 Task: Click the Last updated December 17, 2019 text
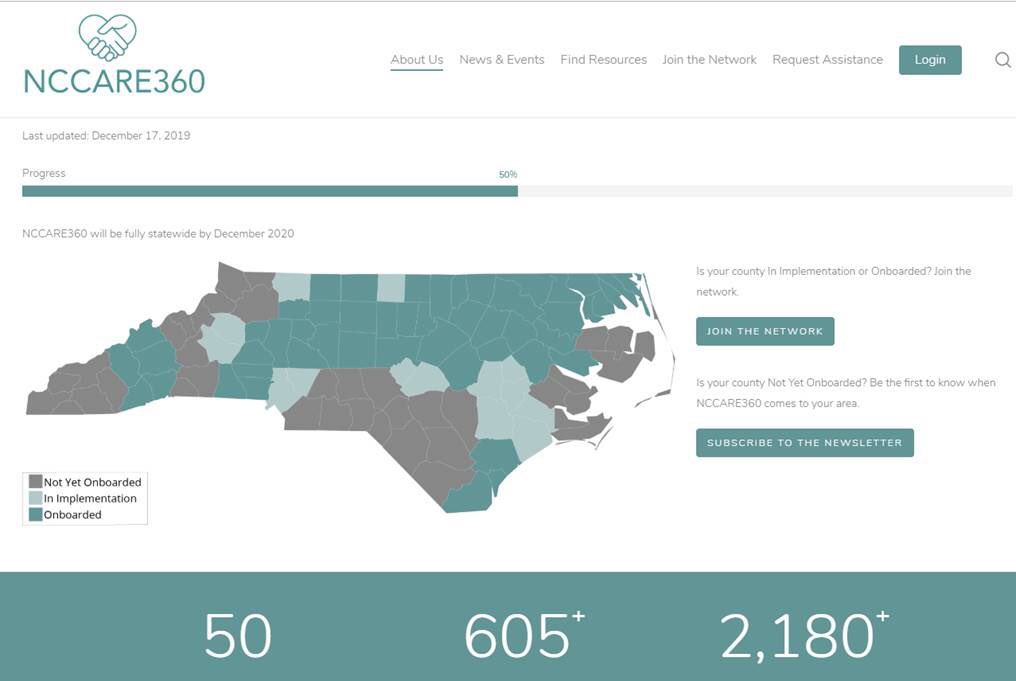(x=106, y=135)
